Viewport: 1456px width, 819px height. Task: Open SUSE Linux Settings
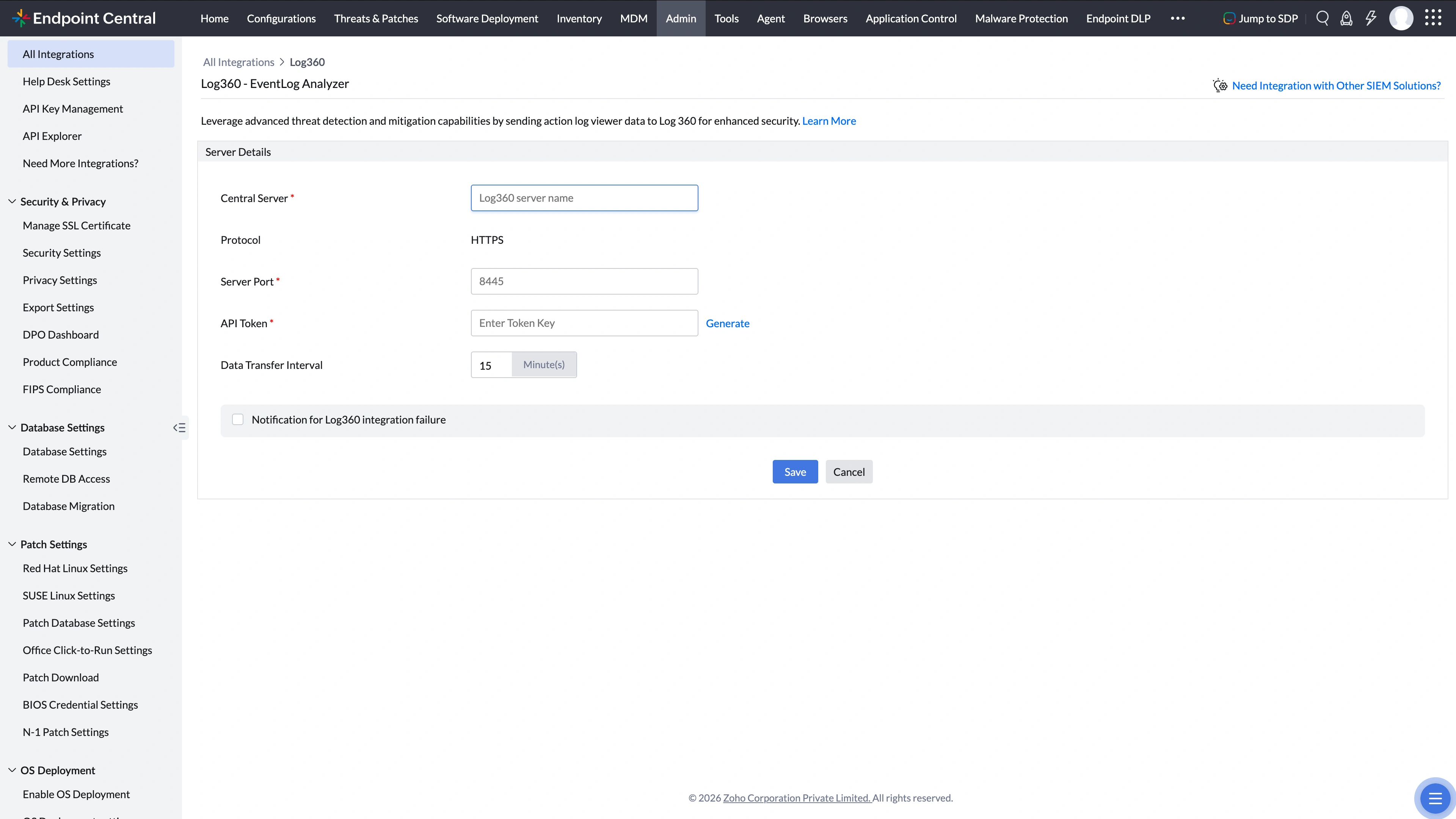click(x=68, y=596)
